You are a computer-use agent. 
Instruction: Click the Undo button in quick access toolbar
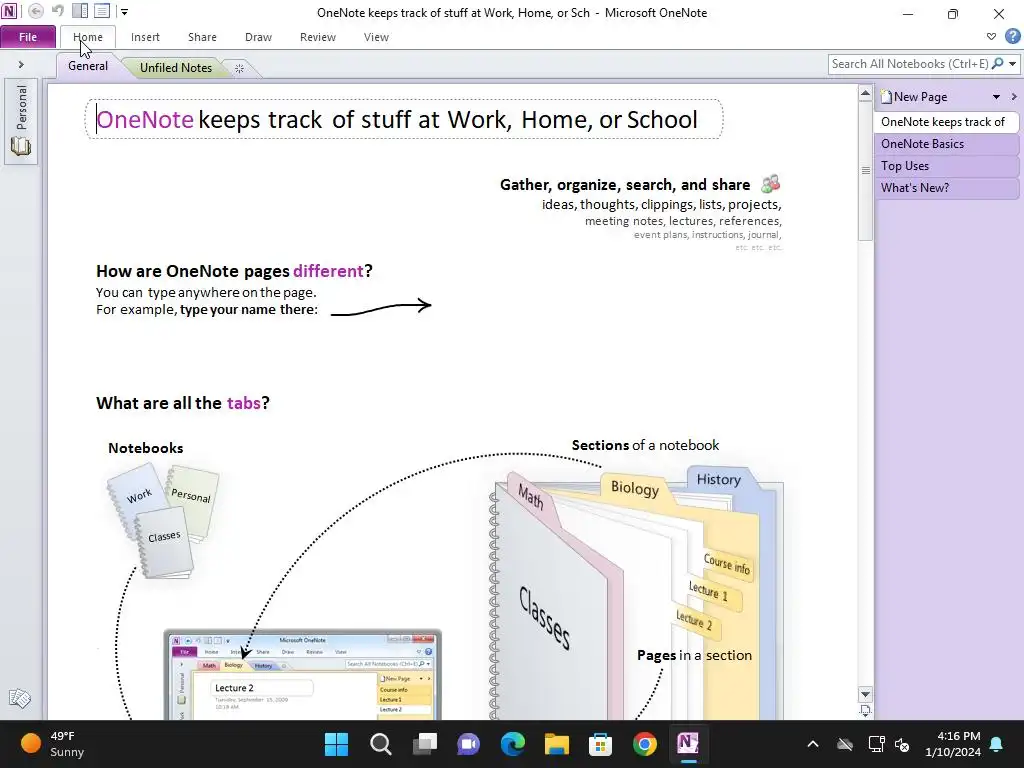pyautogui.click(x=57, y=11)
